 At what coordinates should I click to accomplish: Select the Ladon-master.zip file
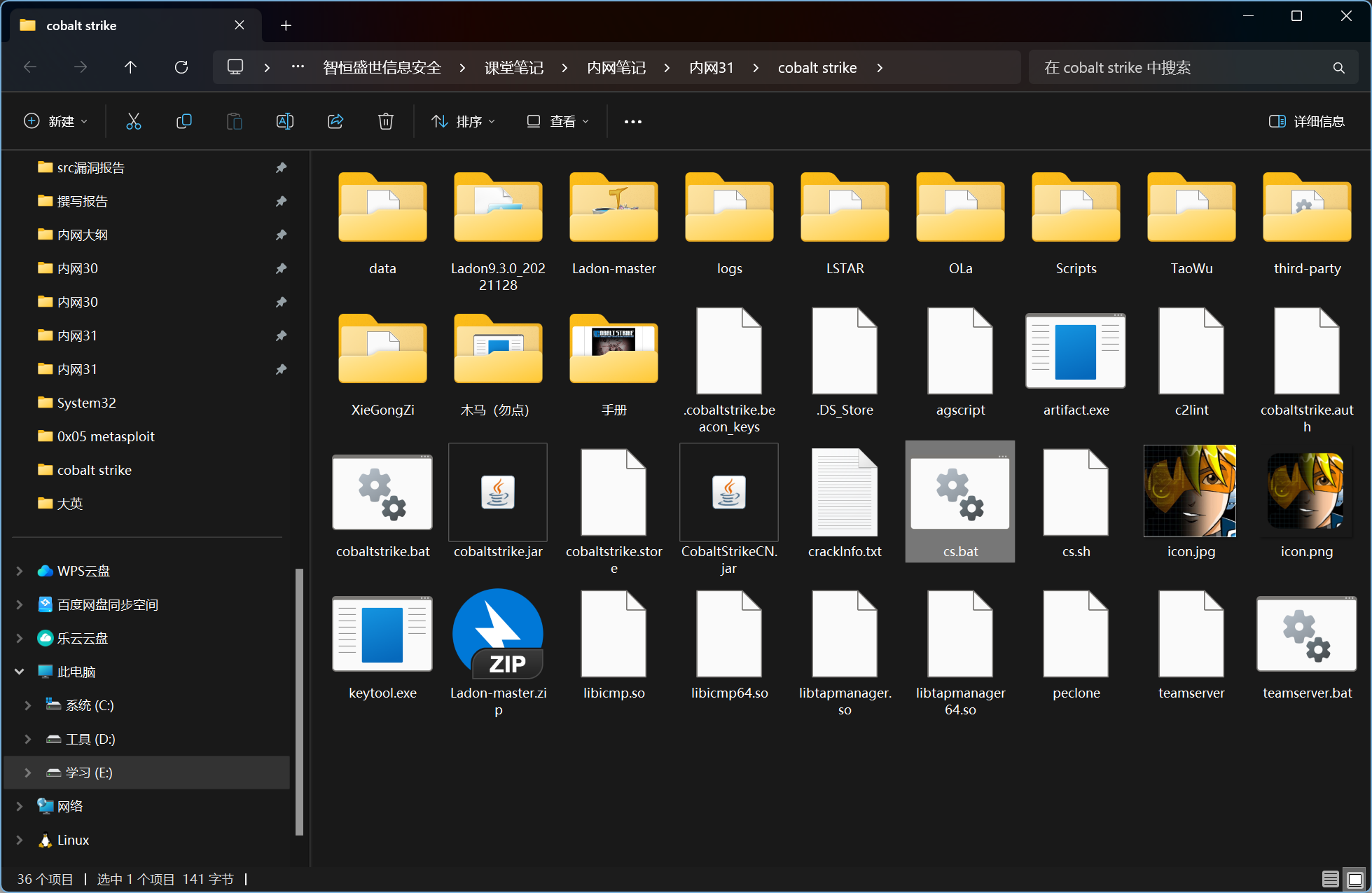[498, 652]
